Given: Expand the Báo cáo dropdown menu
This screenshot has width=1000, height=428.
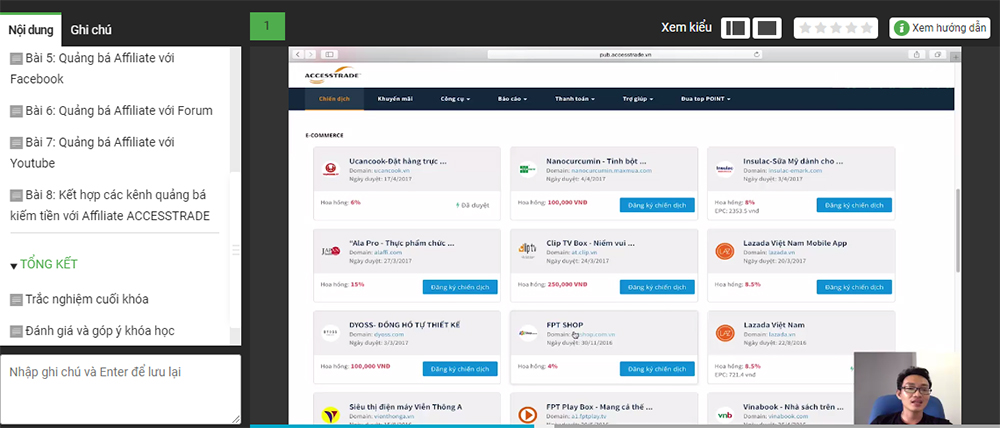Looking at the screenshot, I should pos(512,99).
